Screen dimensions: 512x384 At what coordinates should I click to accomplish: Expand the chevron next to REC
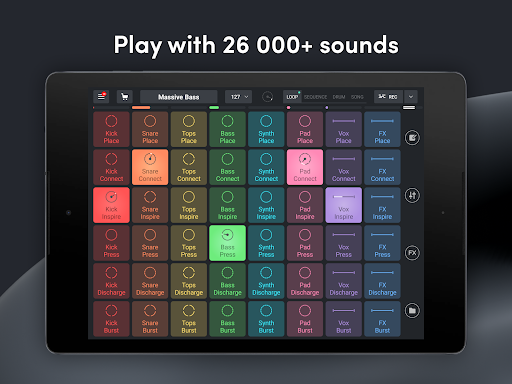click(411, 97)
